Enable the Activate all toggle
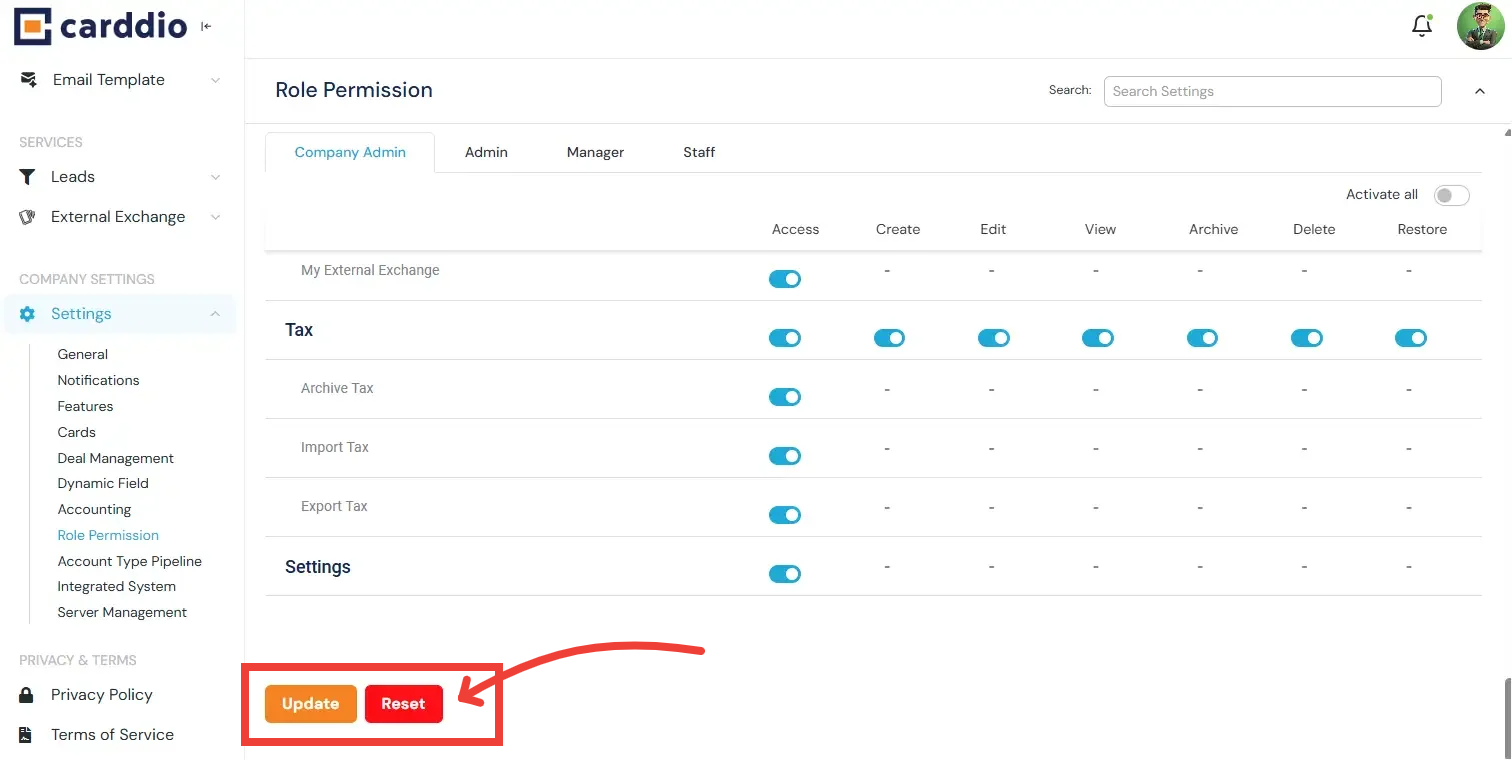The width and height of the screenshot is (1512, 760). pyautogui.click(x=1451, y=195)
